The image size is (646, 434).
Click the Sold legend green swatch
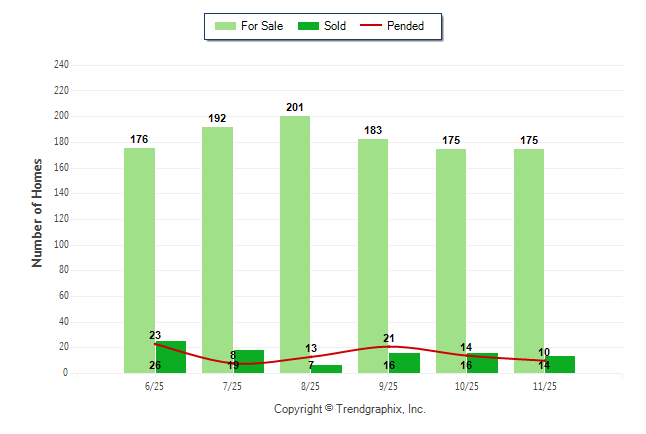[x=309, y=26]
